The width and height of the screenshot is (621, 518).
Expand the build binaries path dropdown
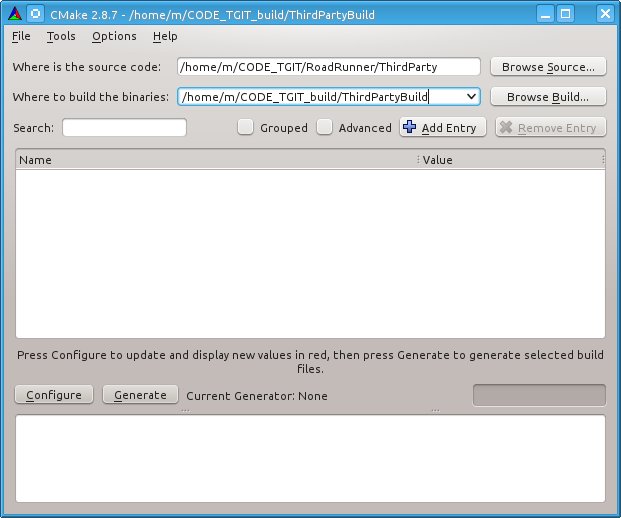(471, 97)
